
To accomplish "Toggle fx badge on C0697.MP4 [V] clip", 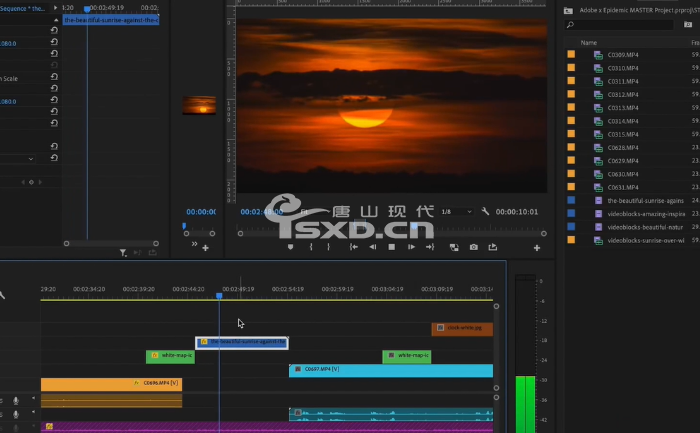I will (x=298, y=369).
